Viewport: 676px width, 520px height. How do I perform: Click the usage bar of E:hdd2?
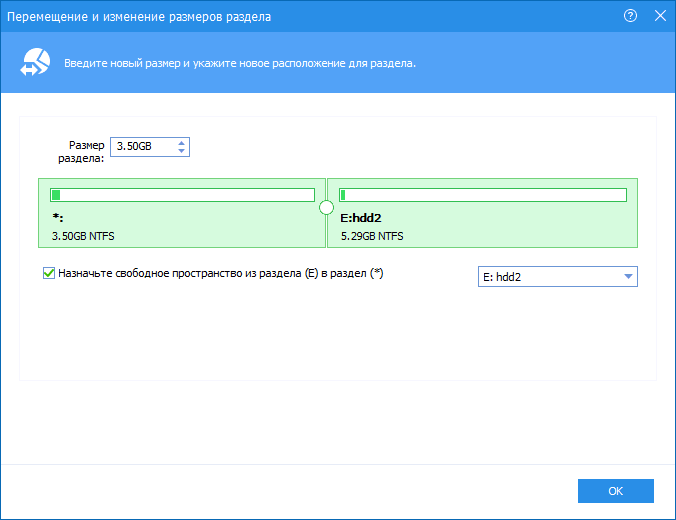tap(483, 195)
